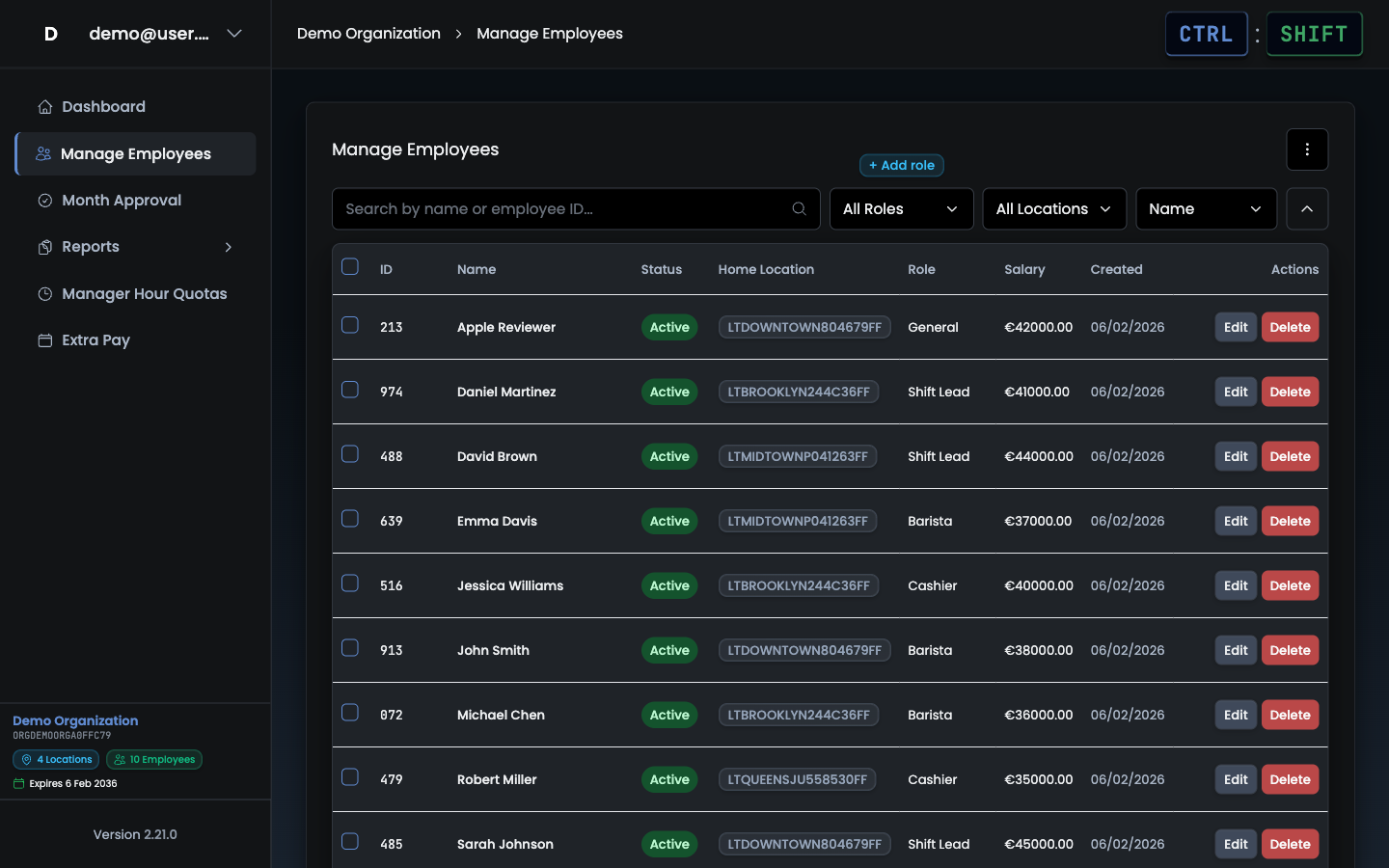Navigate to Demo Organization breadcrumb
The width and height of the screenshot is (1389, 868).
pyautogui.click(x=368, y=33)
